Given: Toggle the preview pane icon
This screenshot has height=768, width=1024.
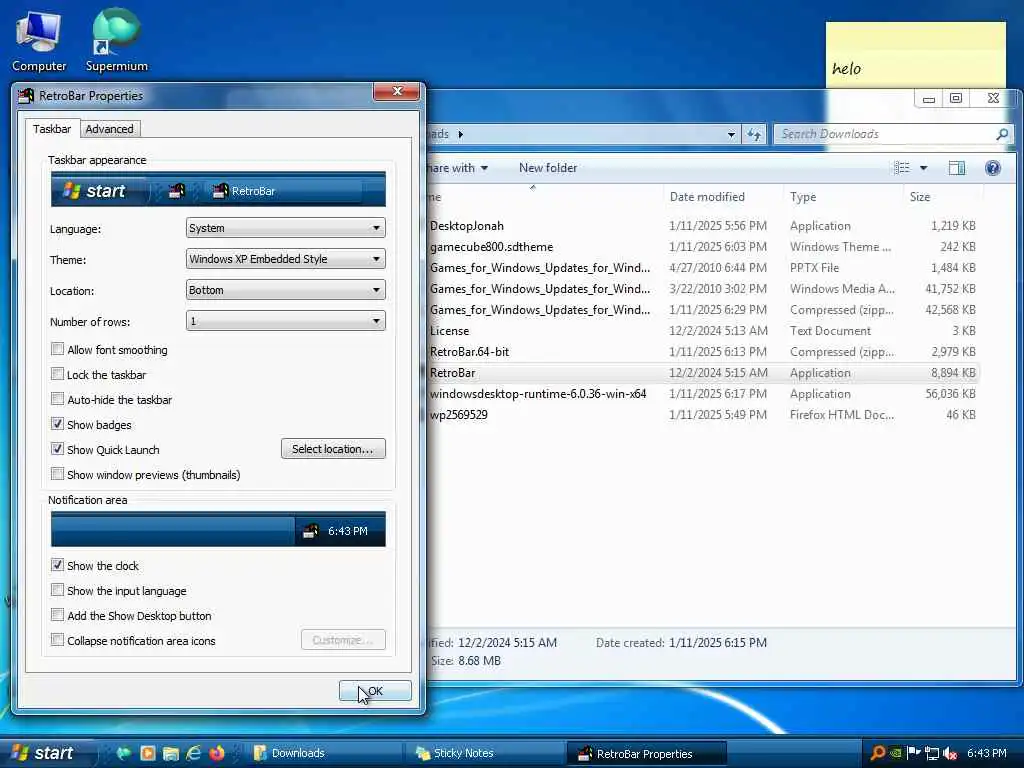Looking at the screenshot, I should [x=957, y=168].
